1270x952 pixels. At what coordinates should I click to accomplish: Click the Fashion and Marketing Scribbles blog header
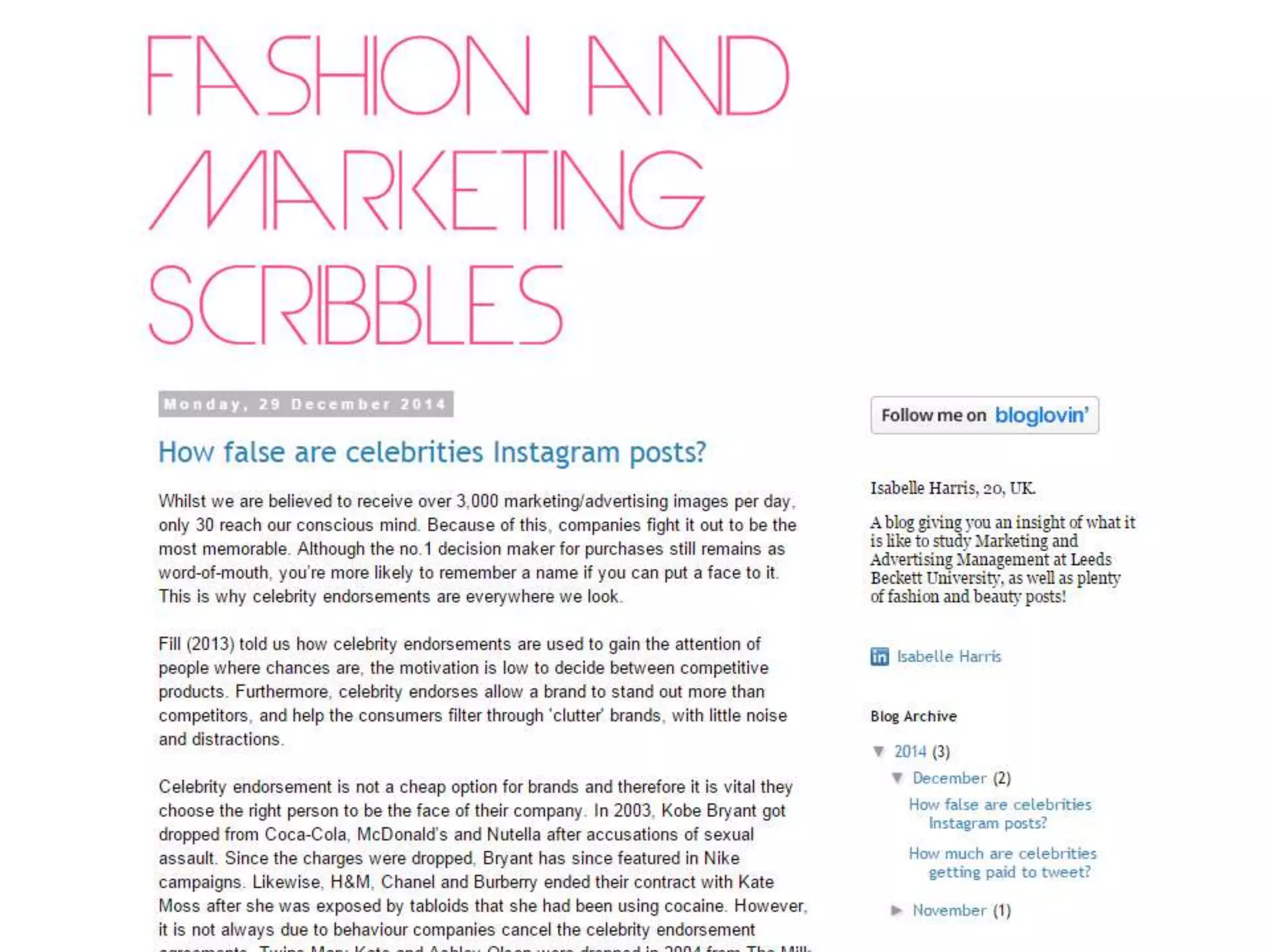point(468,189)
